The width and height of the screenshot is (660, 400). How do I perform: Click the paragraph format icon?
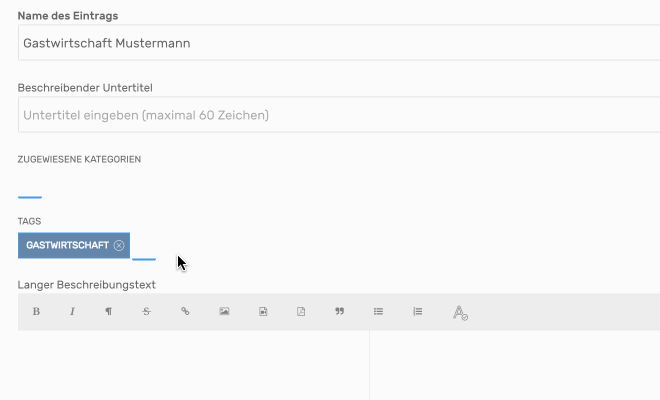pyautogui.click(x=108, y=312)
